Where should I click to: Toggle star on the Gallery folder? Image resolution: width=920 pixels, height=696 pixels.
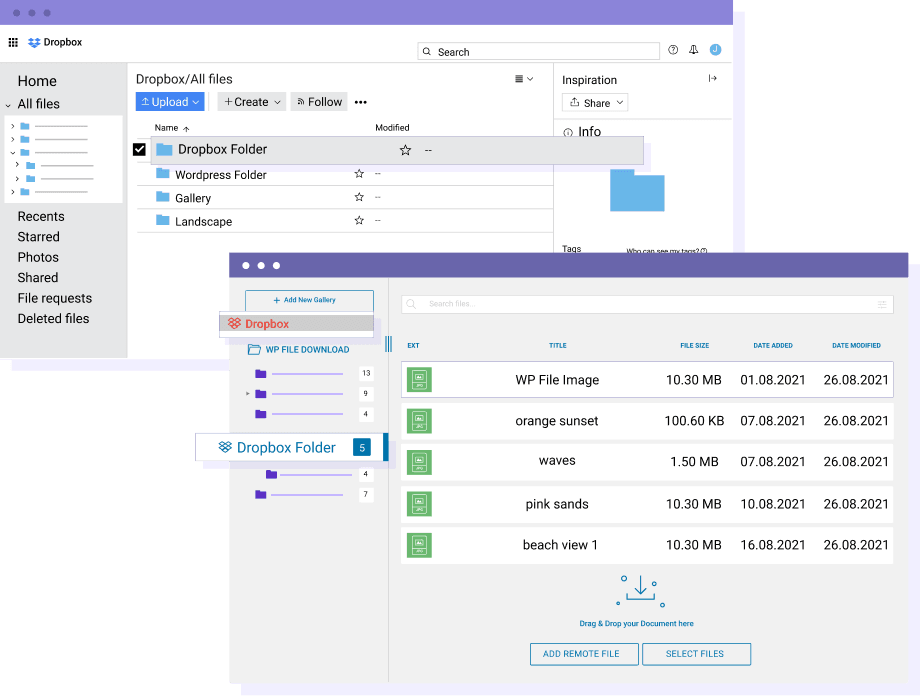tap(359, 197)
